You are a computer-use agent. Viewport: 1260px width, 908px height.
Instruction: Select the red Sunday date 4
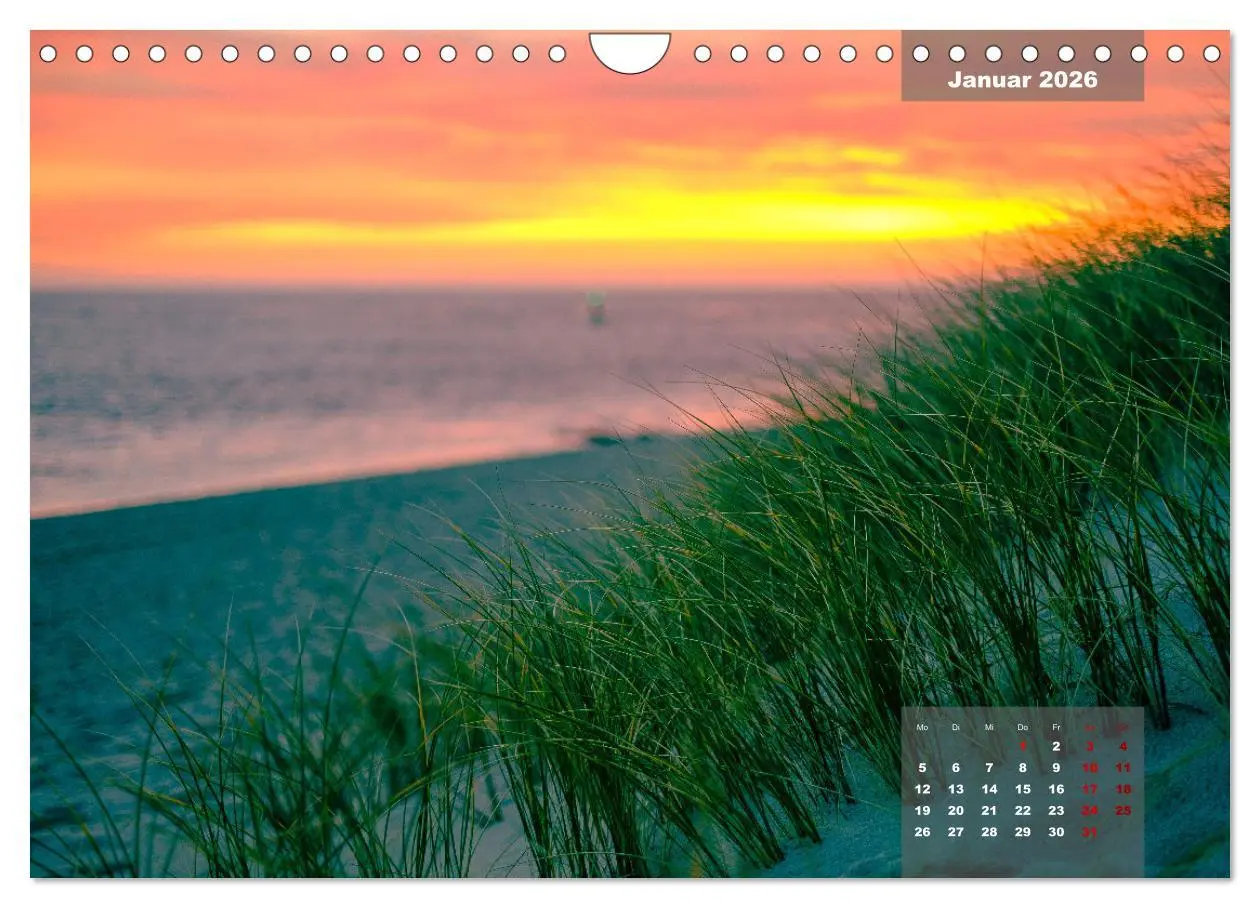[x=1123, y=746]
